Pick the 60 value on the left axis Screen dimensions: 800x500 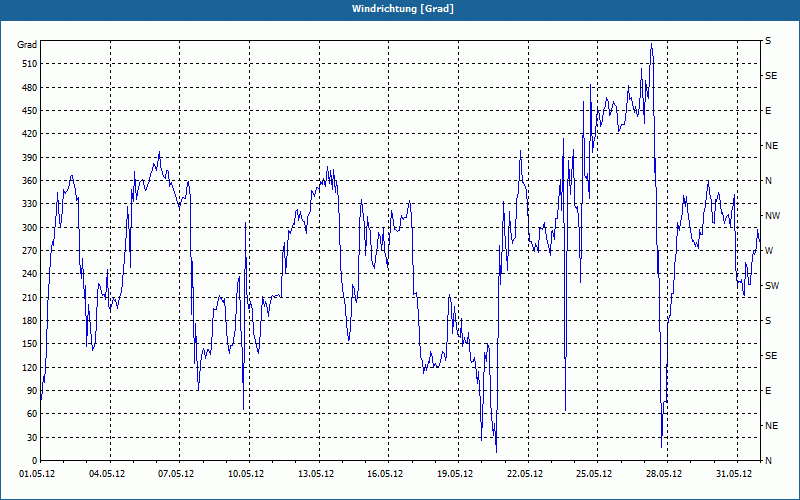(32, 413)
